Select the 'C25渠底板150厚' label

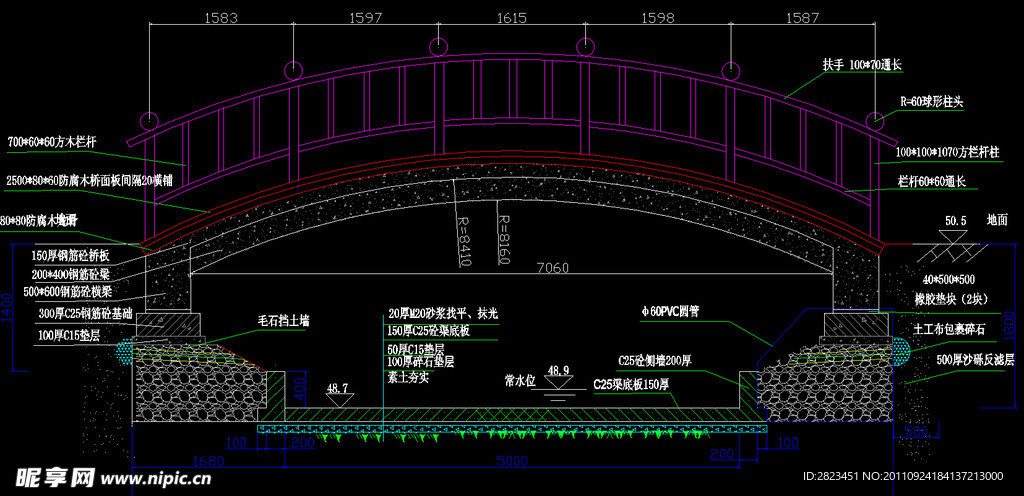[x=632, y=384]
